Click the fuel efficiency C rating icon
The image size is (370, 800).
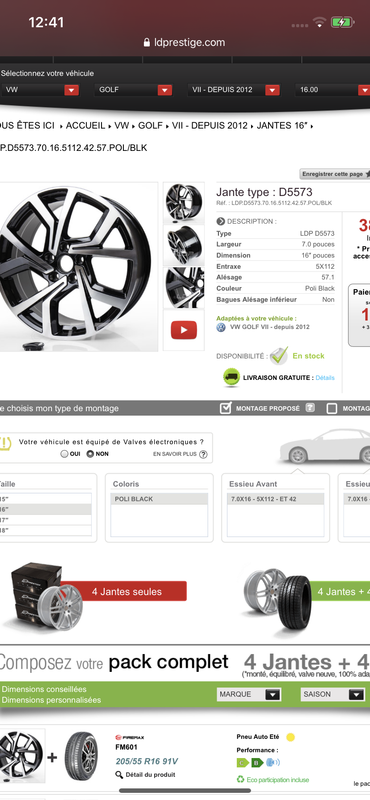click(x=242, y=763)
